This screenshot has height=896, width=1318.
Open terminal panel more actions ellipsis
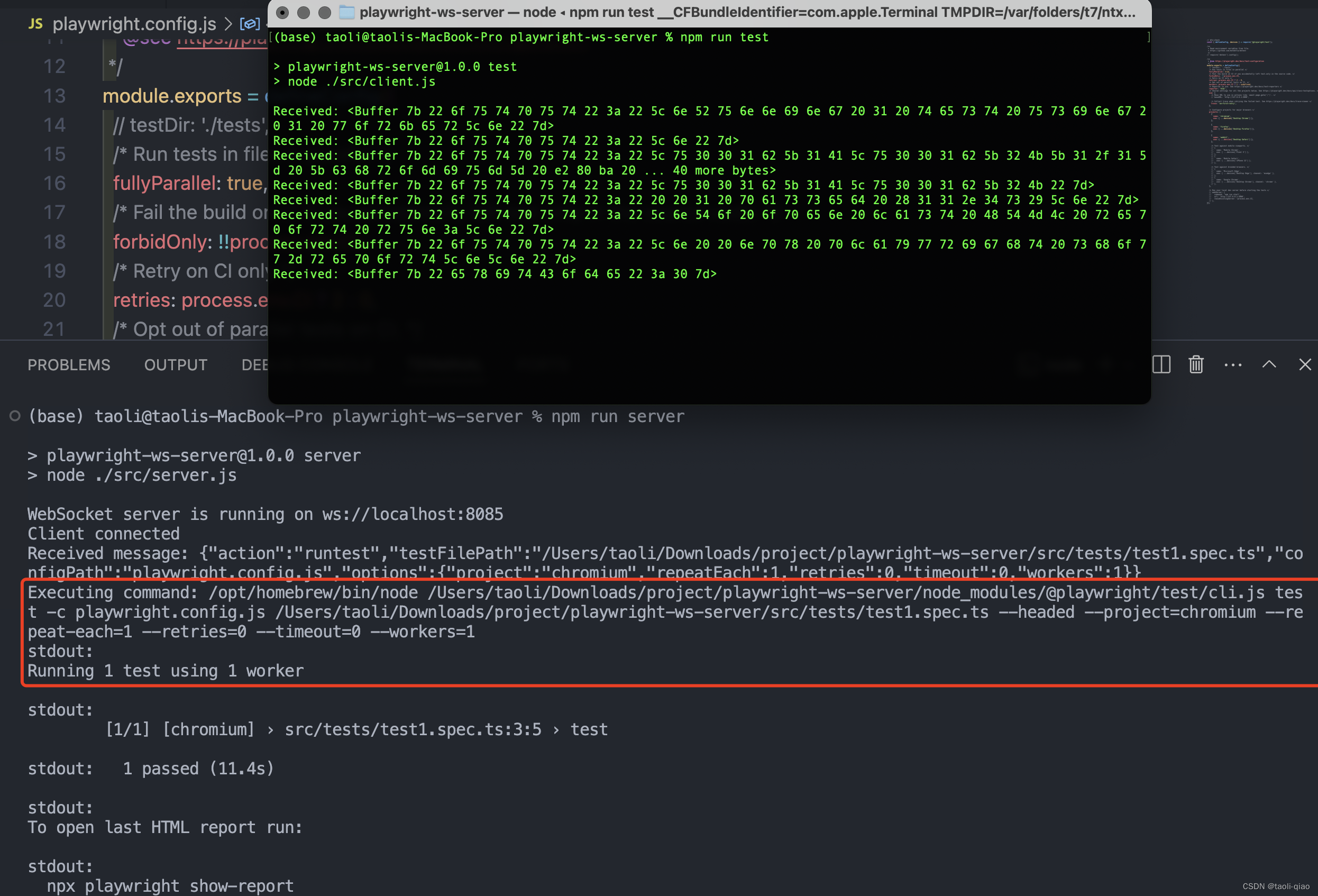tap(1233, 364)
